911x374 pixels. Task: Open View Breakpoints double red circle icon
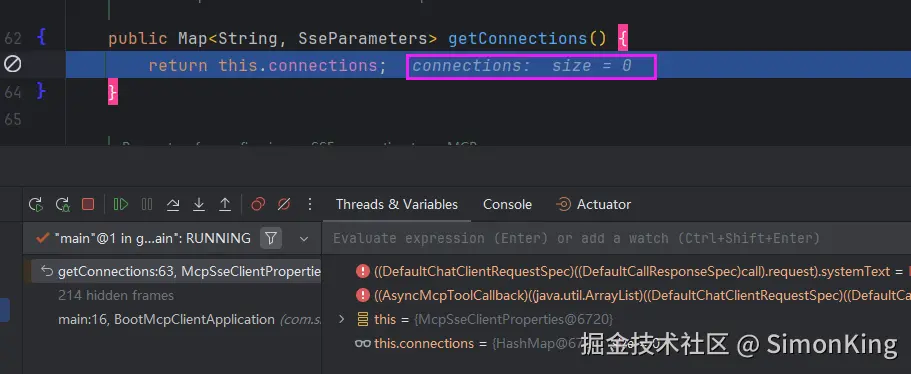[x=258, y=204]
